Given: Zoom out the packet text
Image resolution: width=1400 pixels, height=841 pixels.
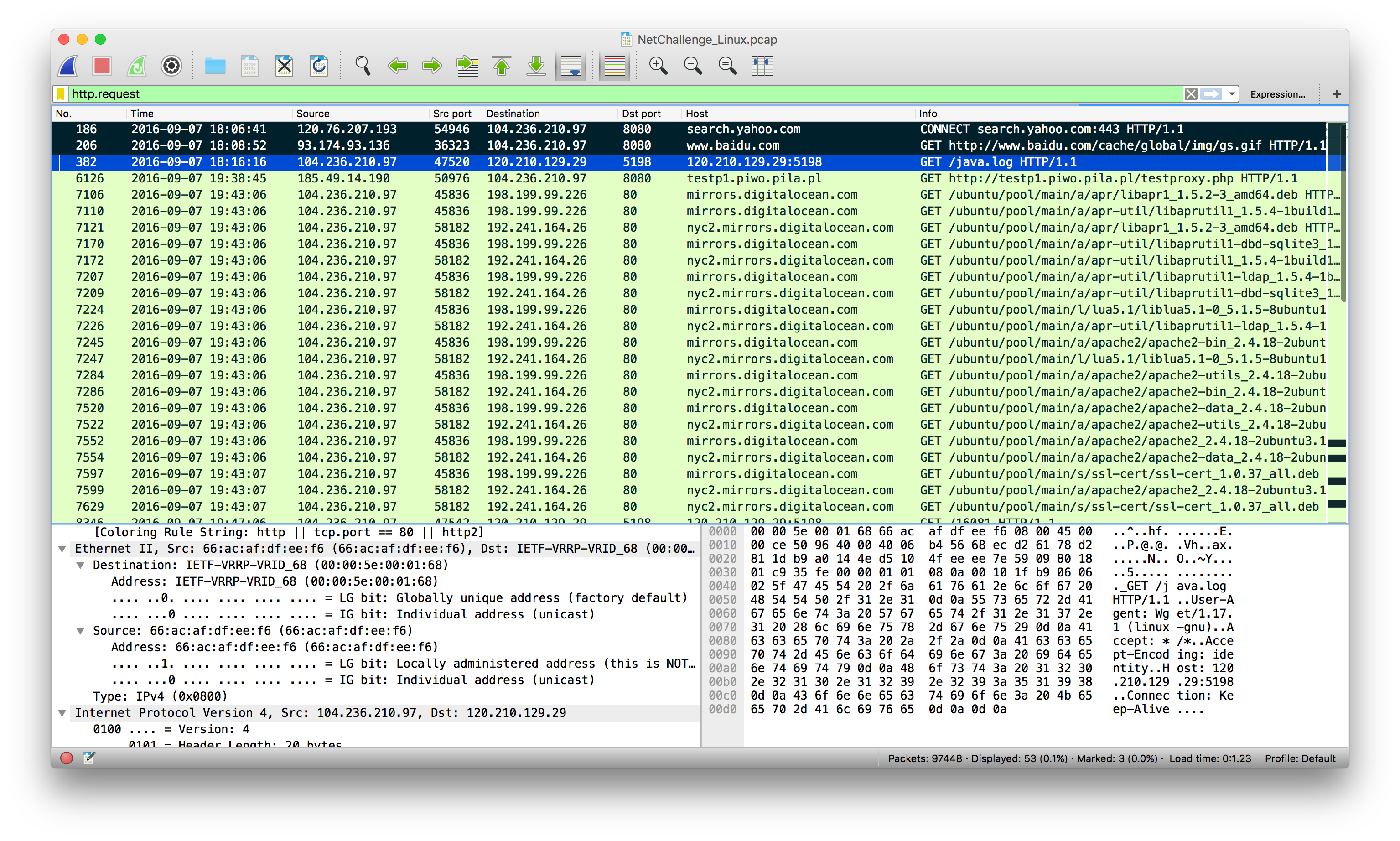Looking at the screenshot, I should click(693, 66).
